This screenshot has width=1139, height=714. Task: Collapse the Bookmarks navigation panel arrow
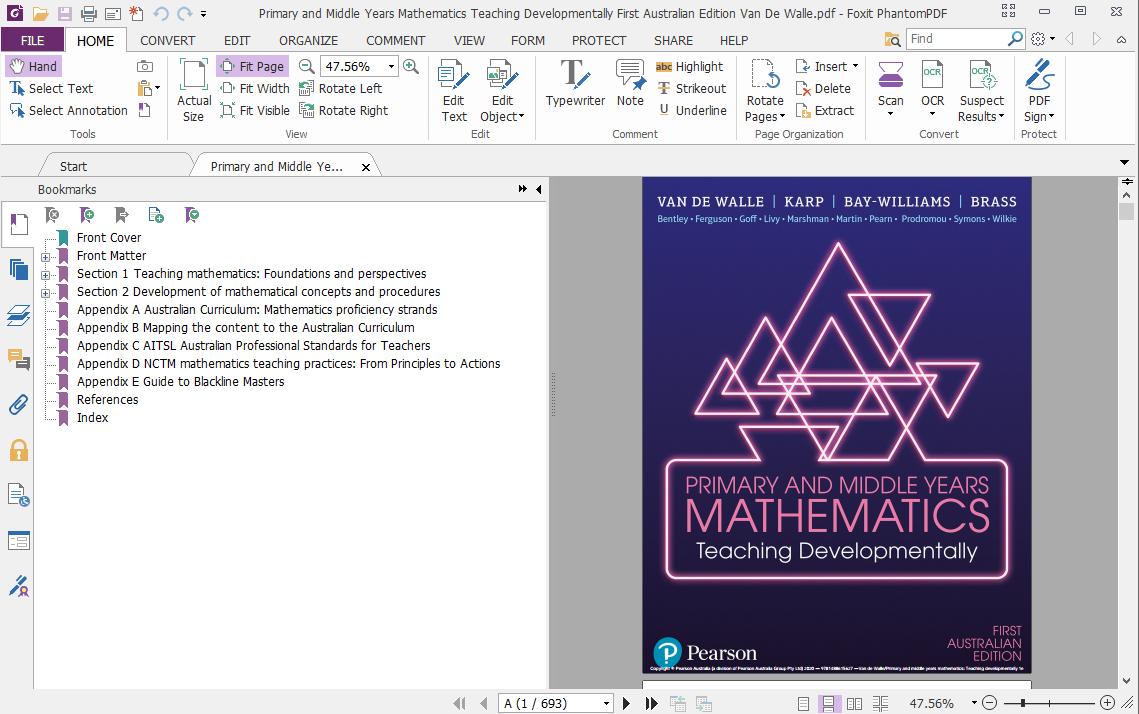[539, 189]
